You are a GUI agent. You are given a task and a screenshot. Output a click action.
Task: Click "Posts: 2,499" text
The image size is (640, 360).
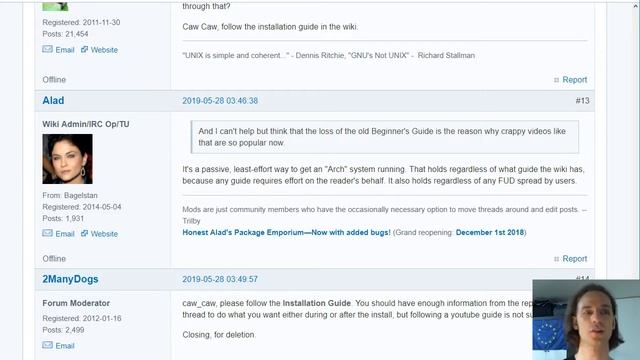(x=63, y=330)
